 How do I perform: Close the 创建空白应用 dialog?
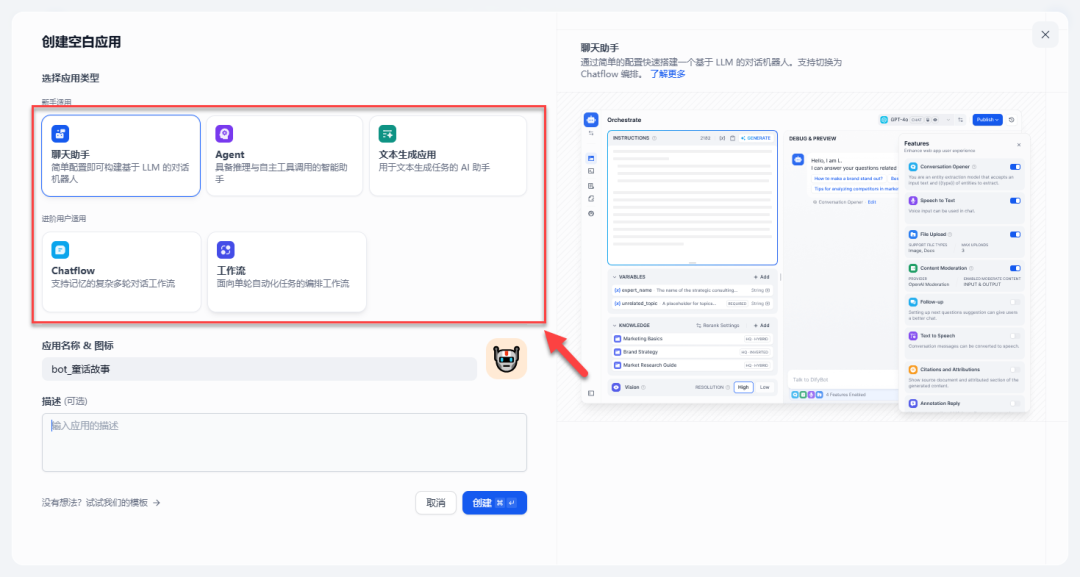1045,34
